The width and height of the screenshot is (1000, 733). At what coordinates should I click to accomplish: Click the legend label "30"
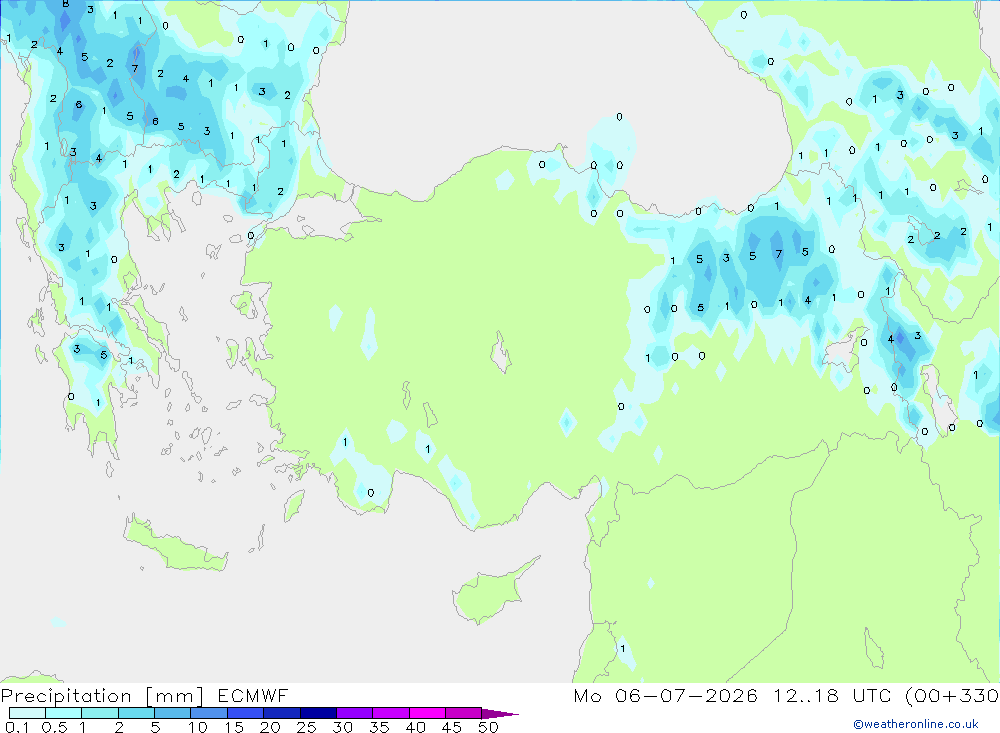coord(343,727)
